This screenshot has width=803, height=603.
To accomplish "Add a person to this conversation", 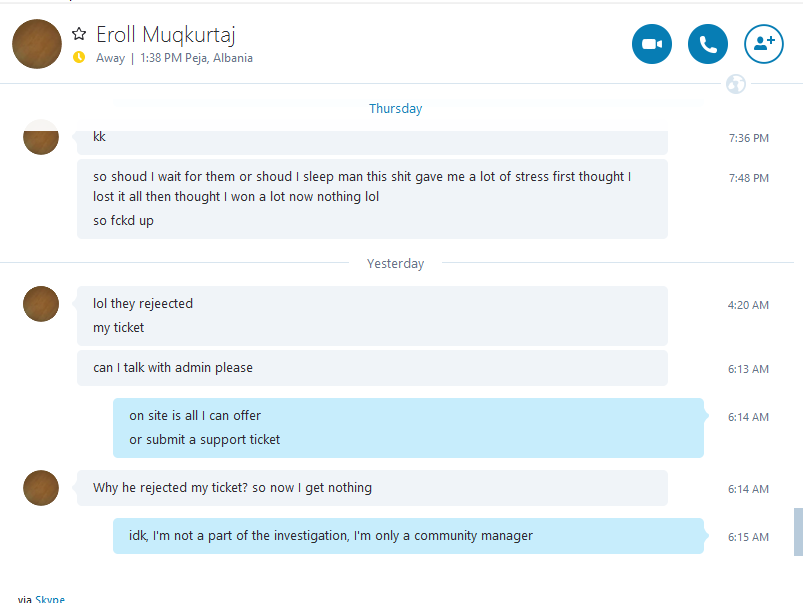I will [764, 44].
